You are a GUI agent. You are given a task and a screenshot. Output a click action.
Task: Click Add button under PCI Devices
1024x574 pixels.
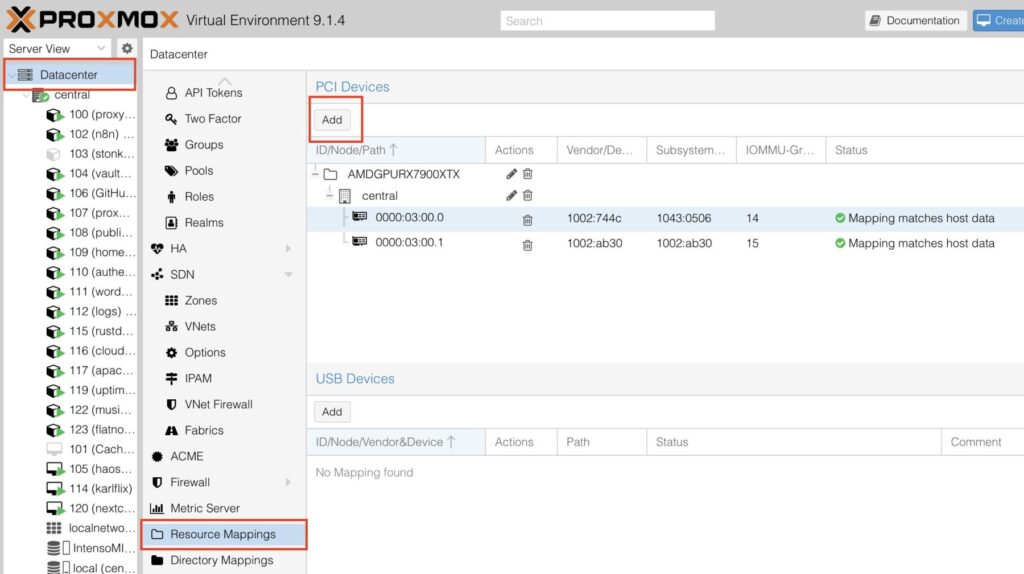[x=332, y=120]
